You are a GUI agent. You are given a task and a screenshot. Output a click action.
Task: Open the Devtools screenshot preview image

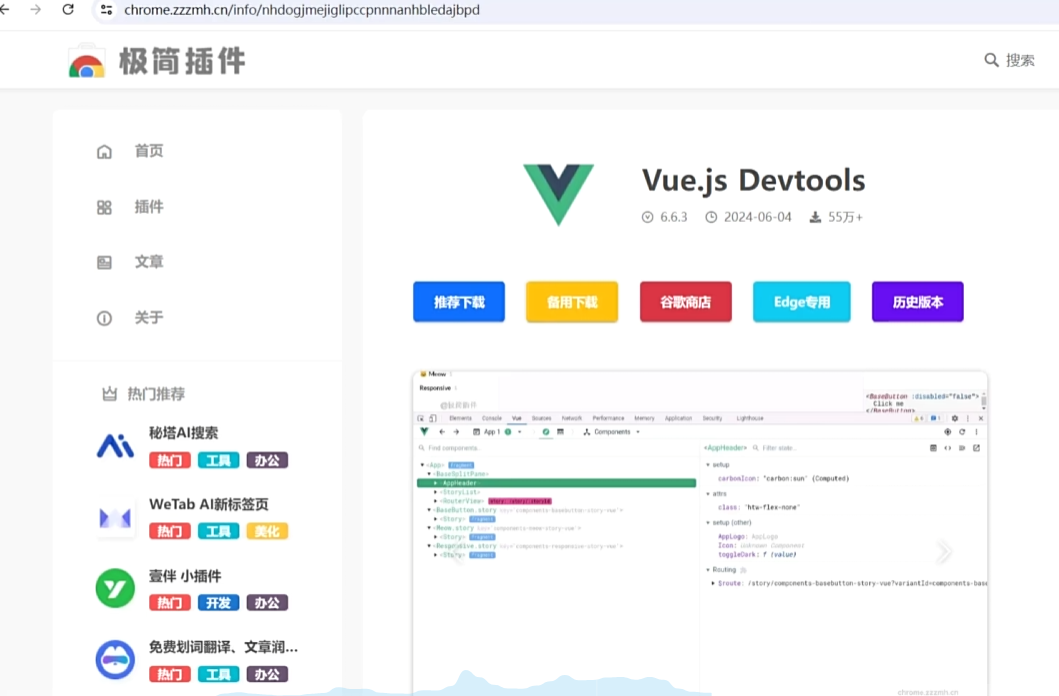[700, 533]
